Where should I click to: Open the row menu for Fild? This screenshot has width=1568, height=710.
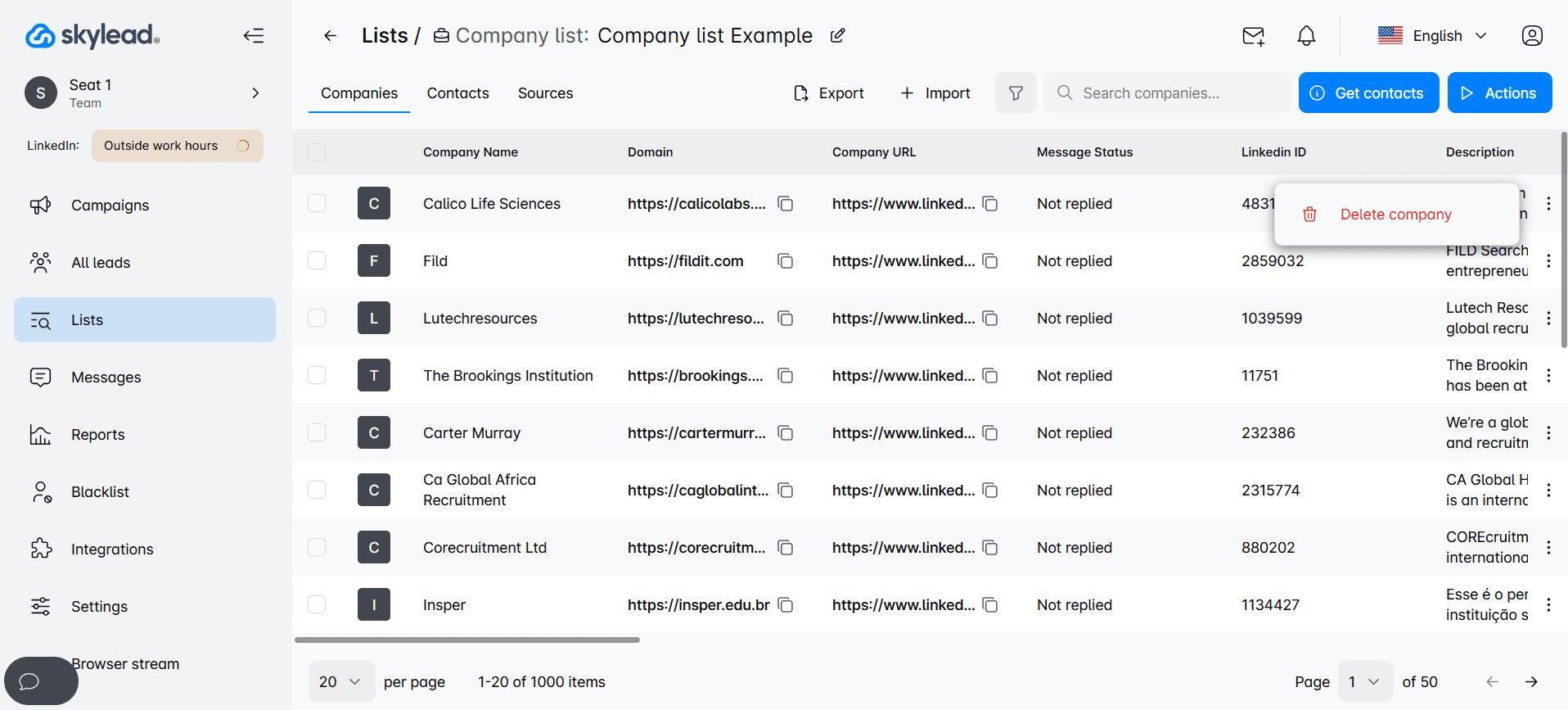(1548, 260)
